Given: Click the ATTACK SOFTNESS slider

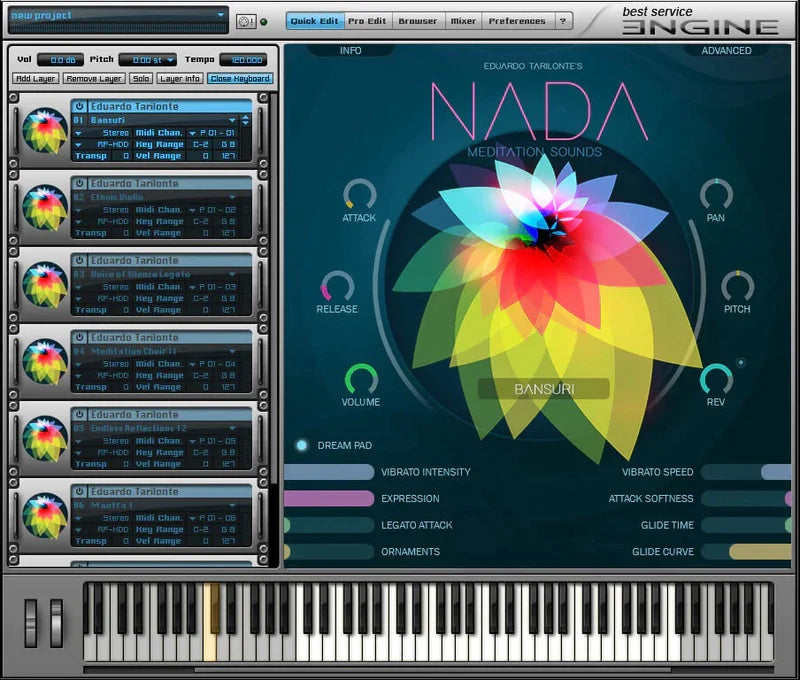Looking at the screenshot, I should 746,498.
